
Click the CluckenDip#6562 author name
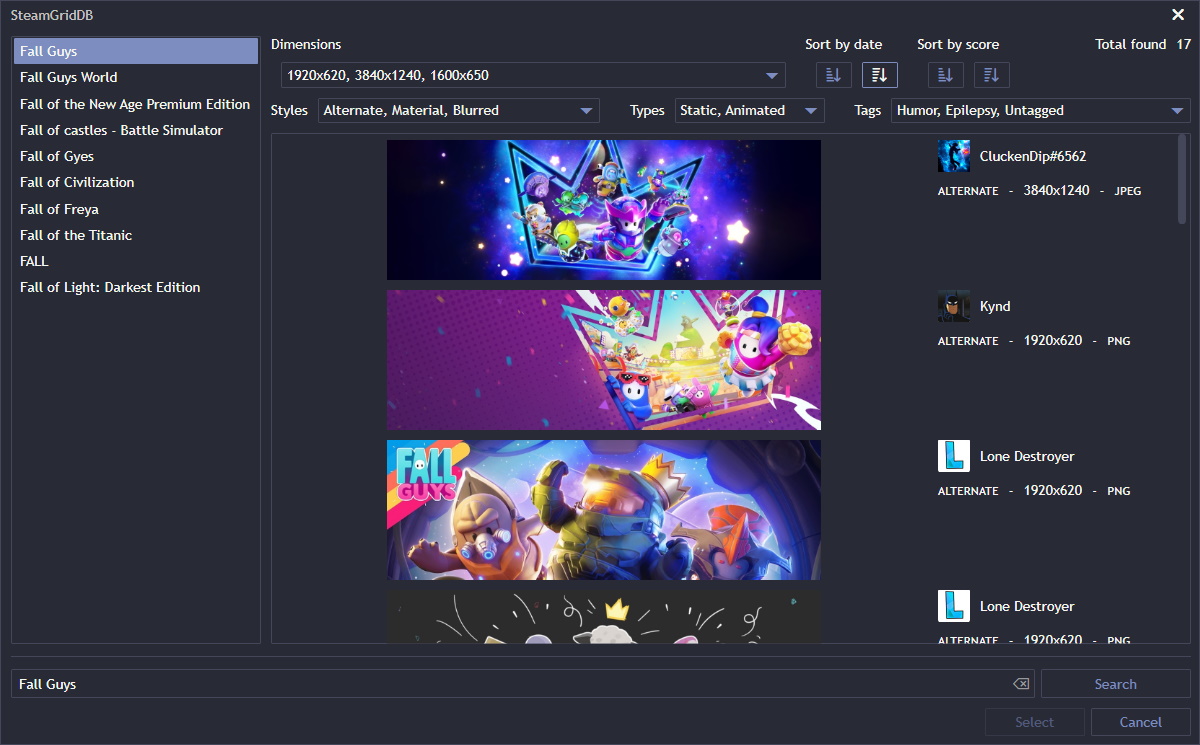tap(1033, 156)
